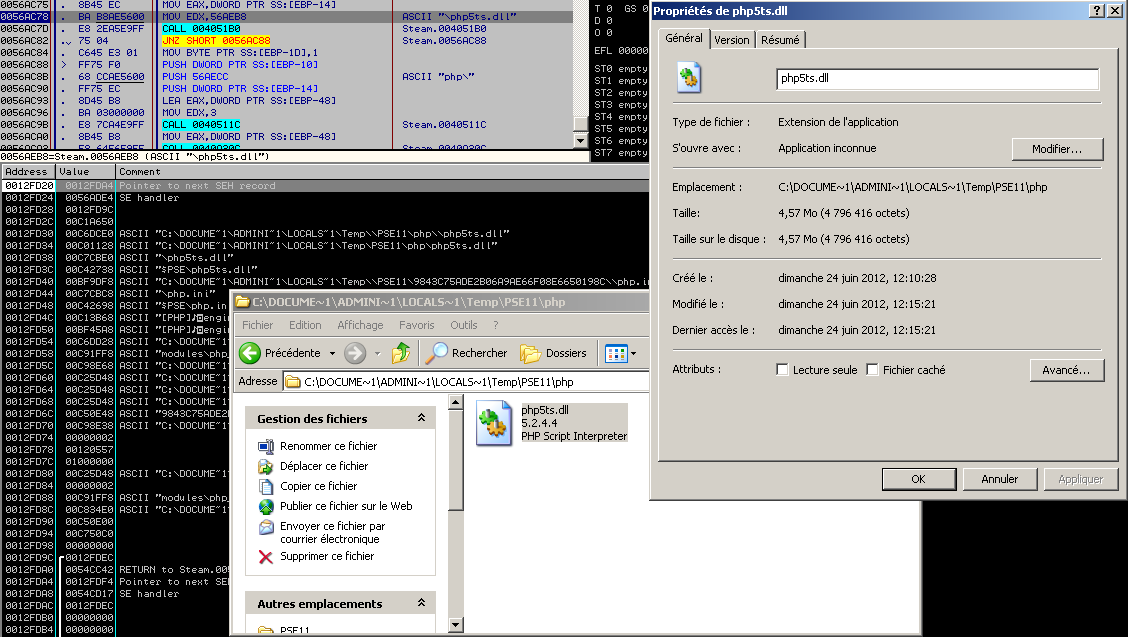Click the green Précédente back arrow icon
Viewport: 1128px width, 637px height.
250,353
